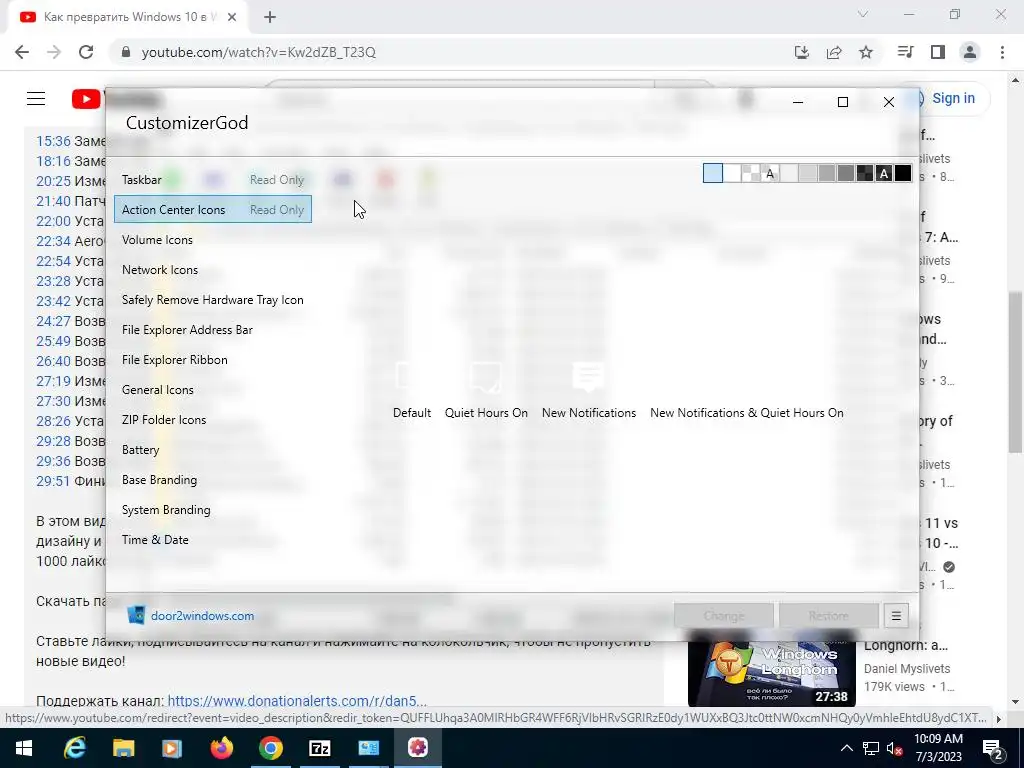Pick the light blue preview background swatch
1024x768 pixels.
[712, 173]
